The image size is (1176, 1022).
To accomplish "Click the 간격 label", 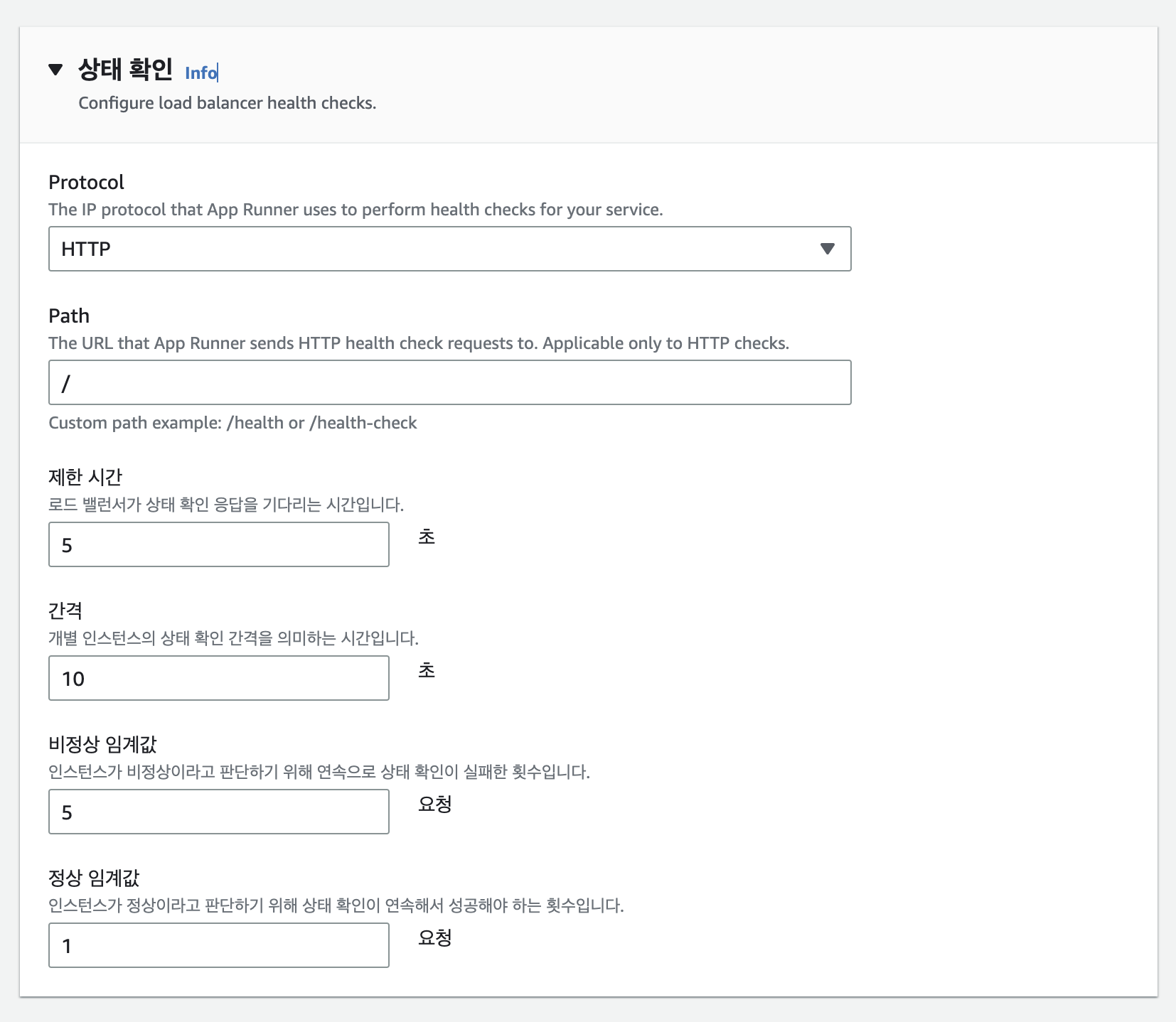I will [x=65, y=610].
